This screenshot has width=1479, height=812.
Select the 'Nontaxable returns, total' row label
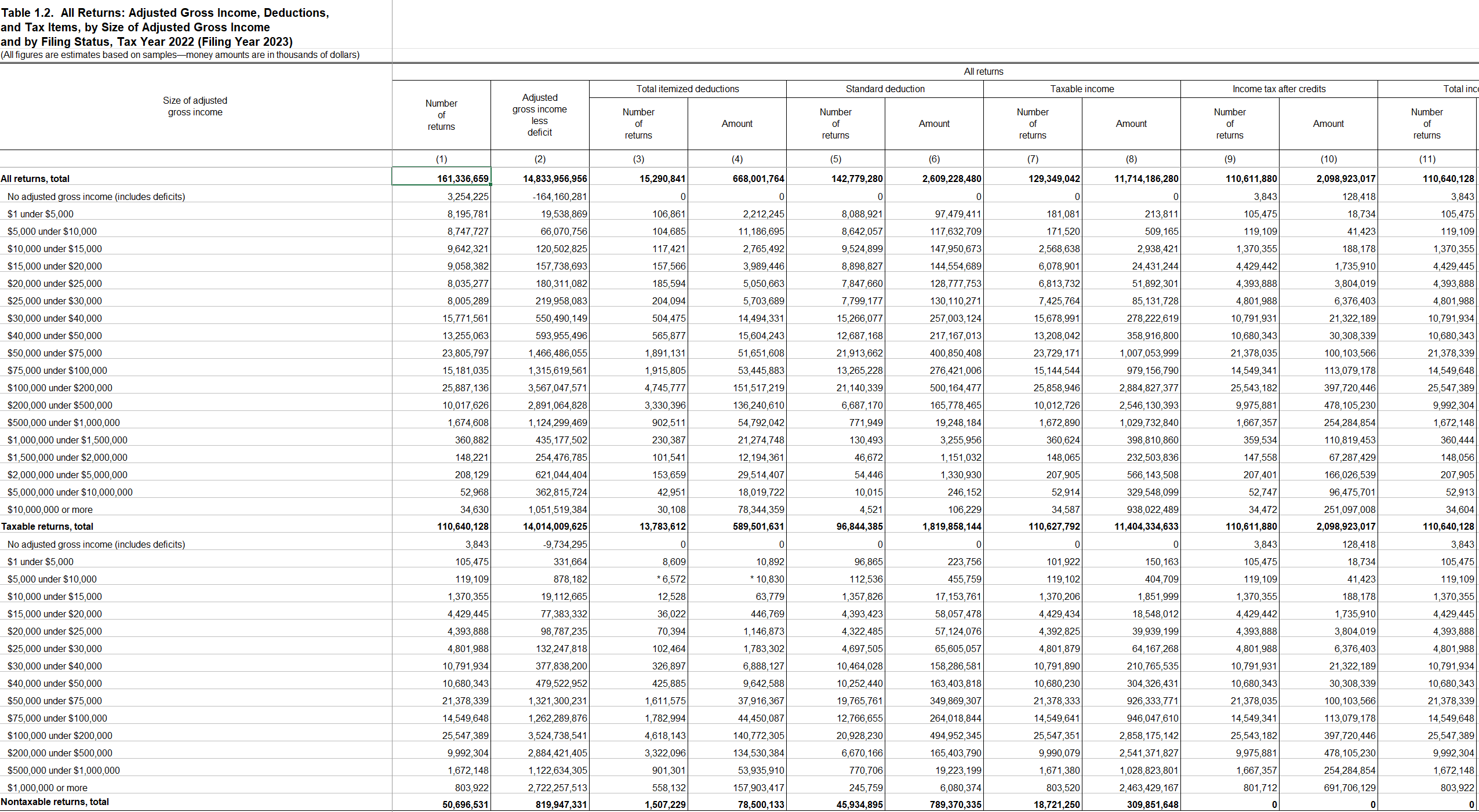click(x=54, y=802)
